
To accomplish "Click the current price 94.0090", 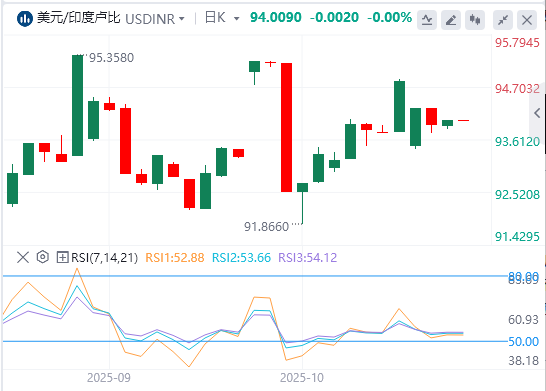I will tap(276, 17).
